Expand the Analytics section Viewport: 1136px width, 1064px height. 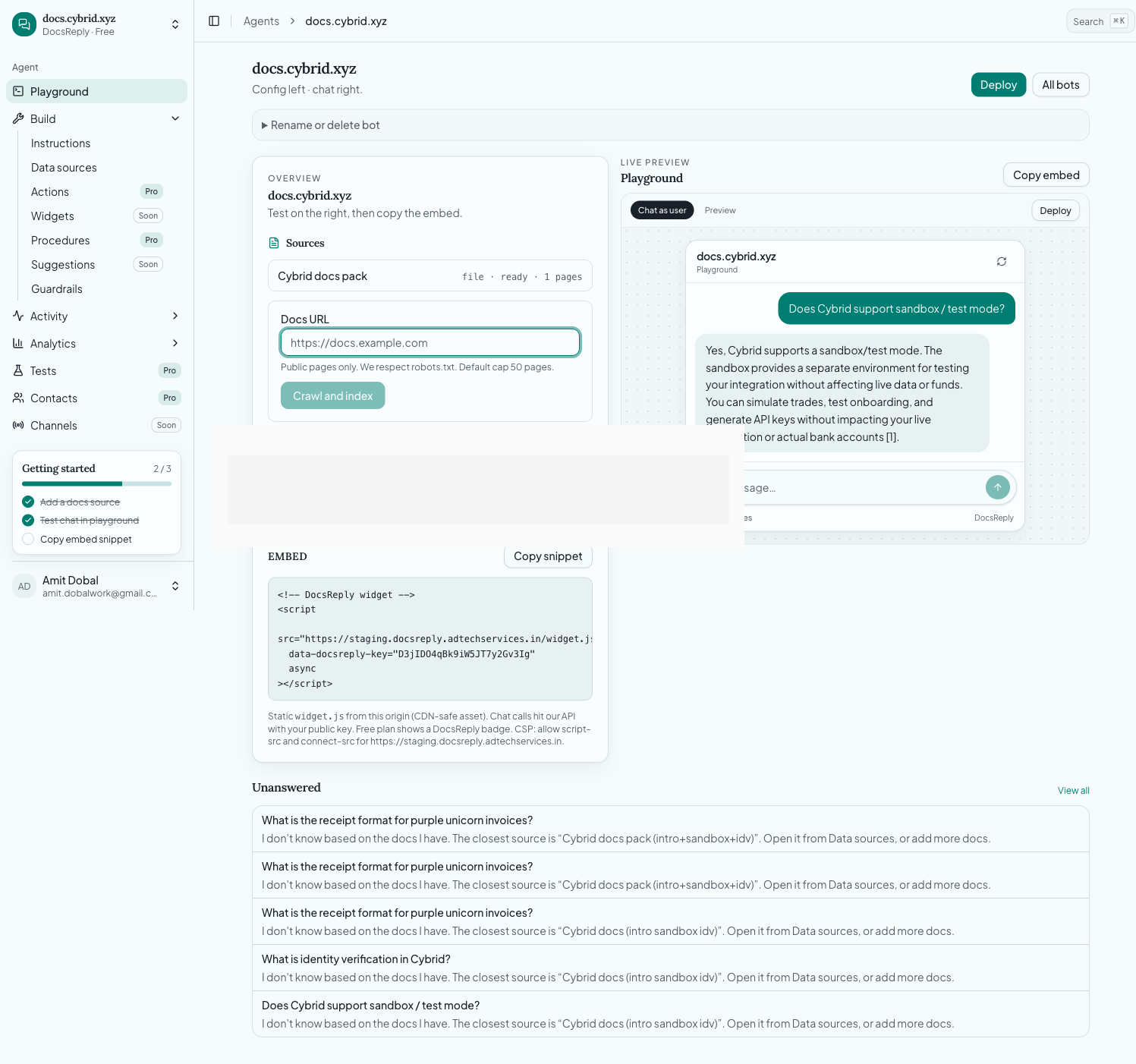(175, 343)
